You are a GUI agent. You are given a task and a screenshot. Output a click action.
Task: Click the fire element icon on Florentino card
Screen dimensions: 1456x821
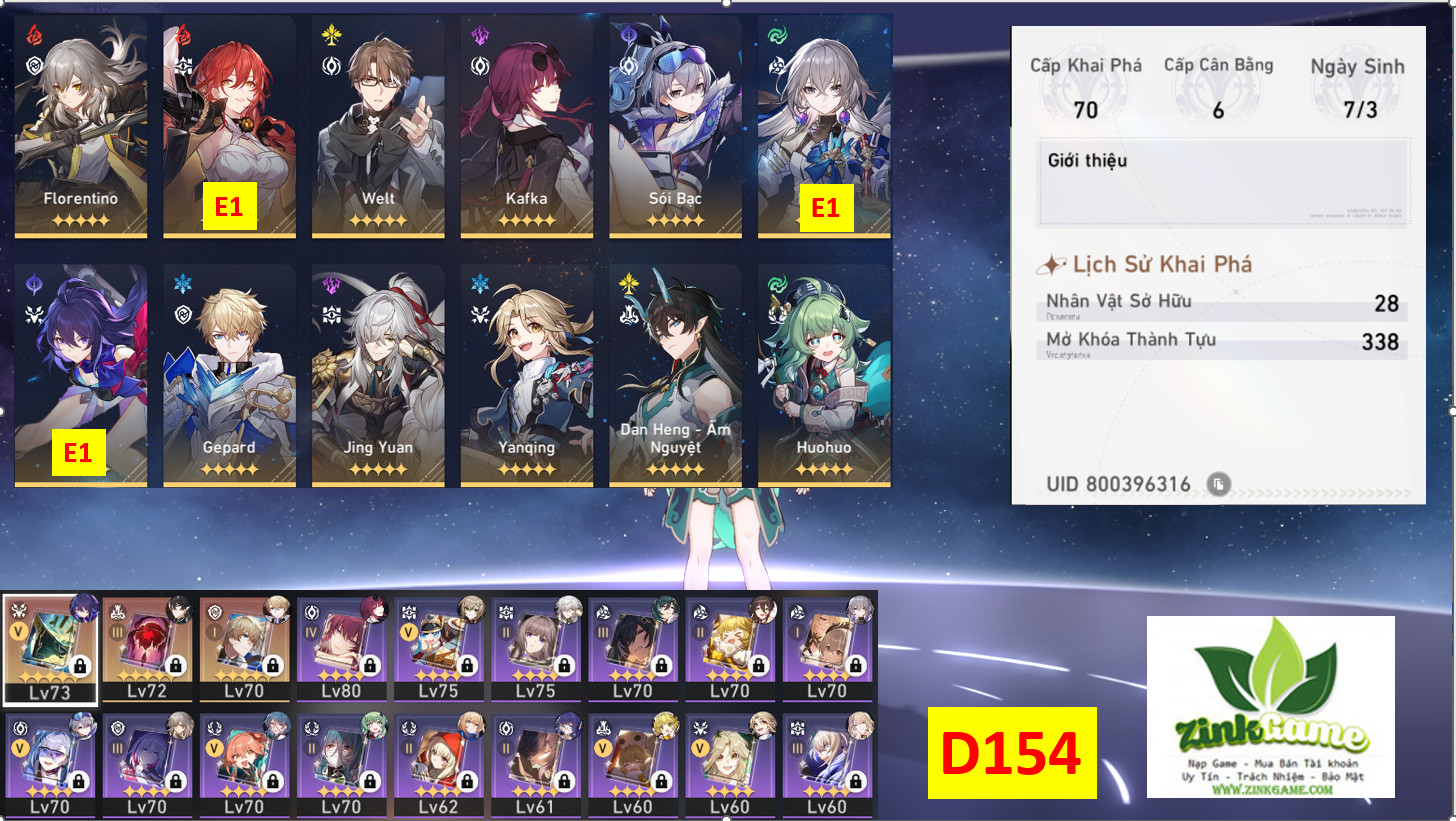[x=33, y=37]
